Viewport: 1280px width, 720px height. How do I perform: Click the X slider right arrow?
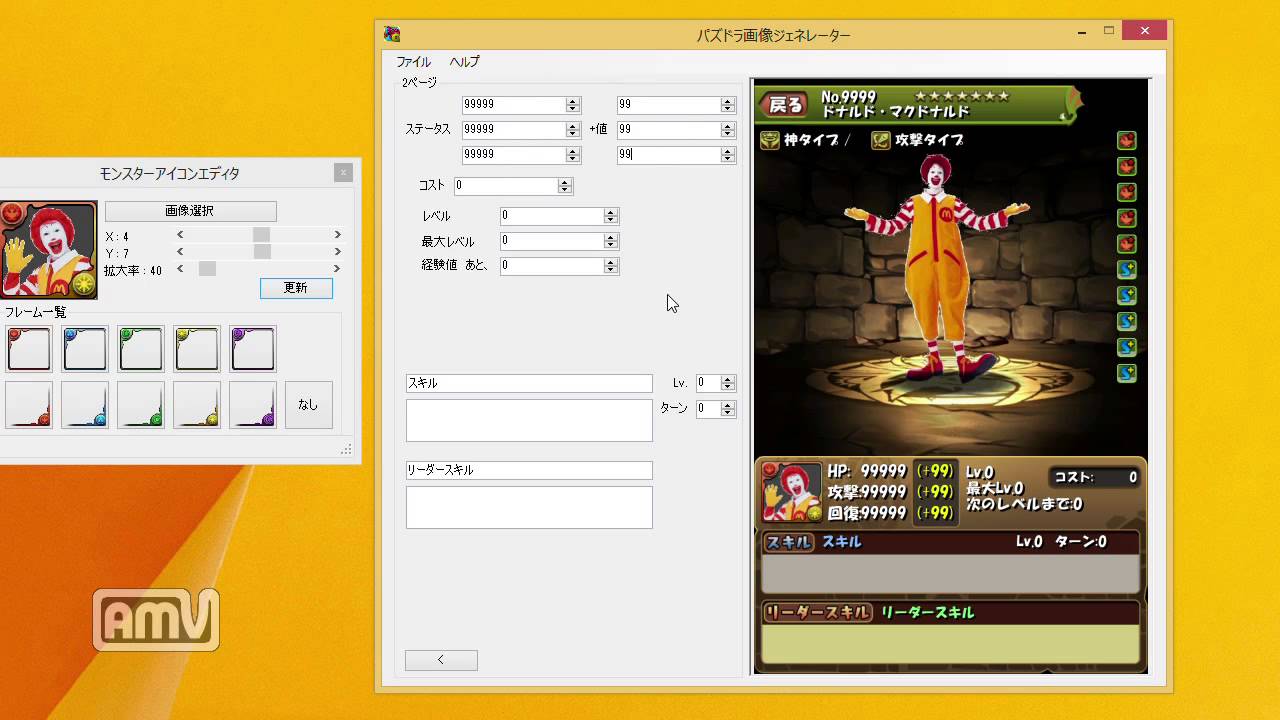point(337,235)
